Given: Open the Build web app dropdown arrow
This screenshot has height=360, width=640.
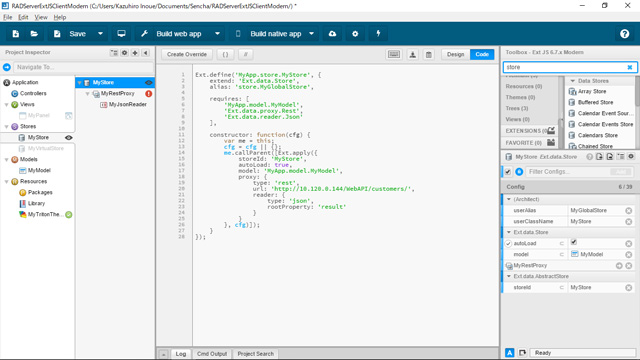Looking at the screenshot, I should point(218,34).
